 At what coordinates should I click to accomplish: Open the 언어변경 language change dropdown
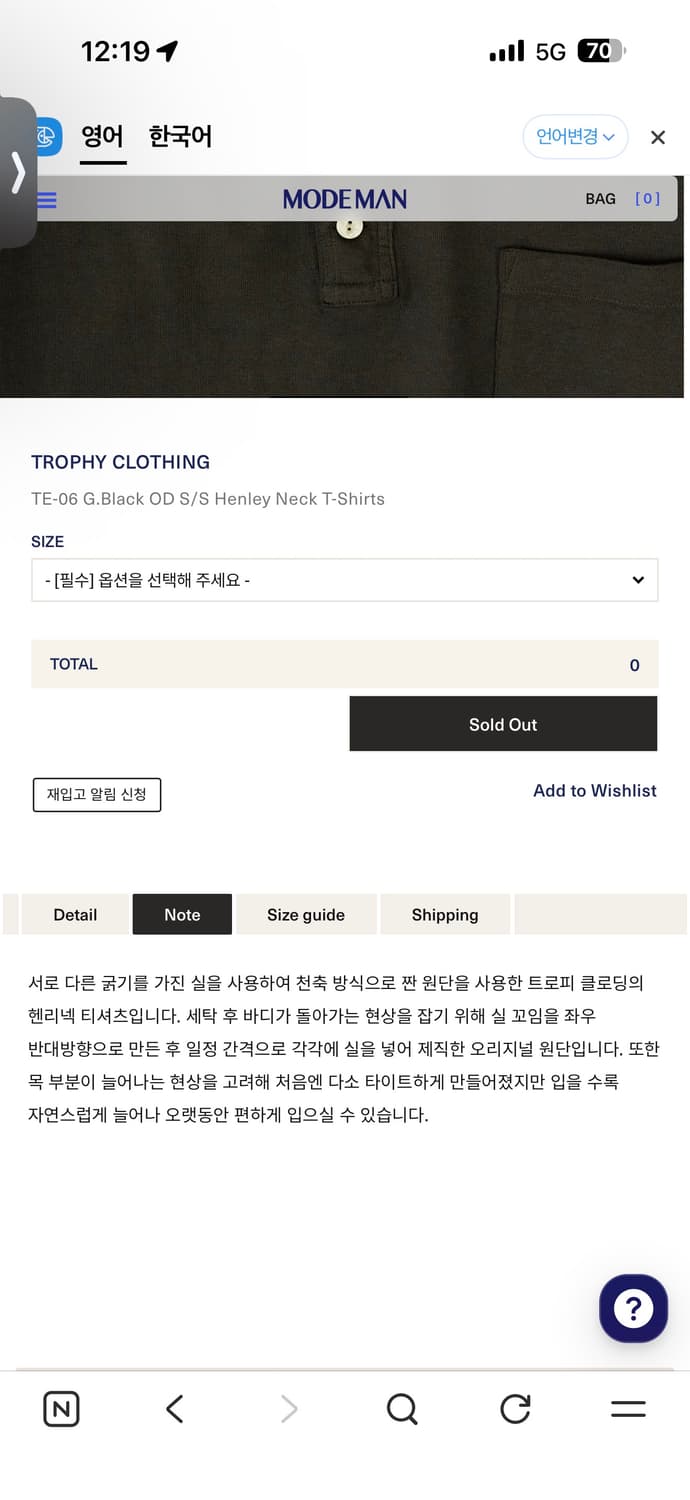pos(575,136)
